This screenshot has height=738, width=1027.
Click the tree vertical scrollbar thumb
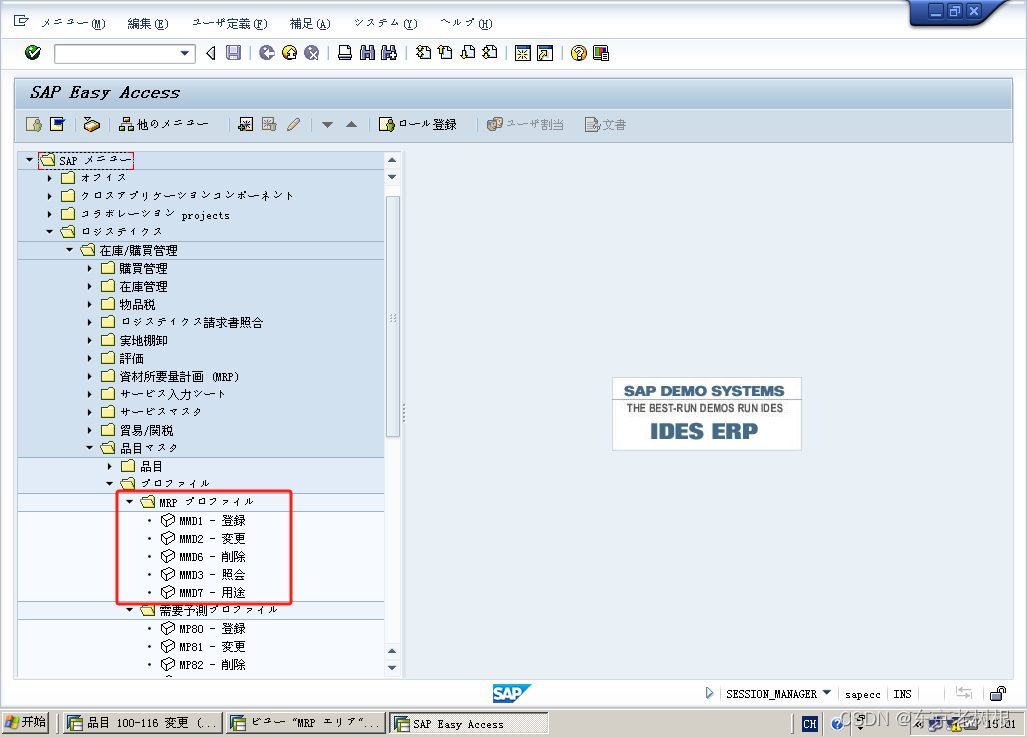coord(392,316)
